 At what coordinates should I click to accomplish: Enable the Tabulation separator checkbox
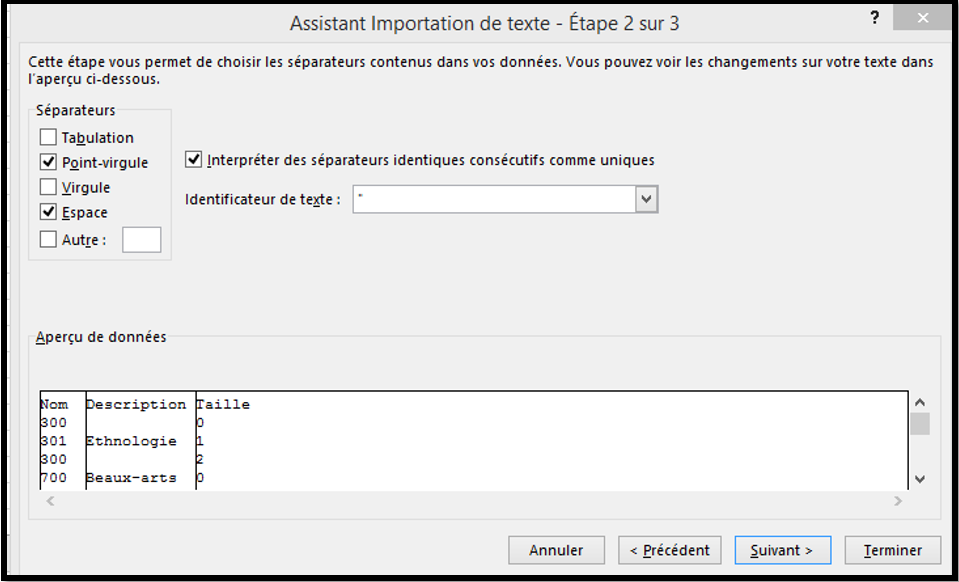coord(48,138)
